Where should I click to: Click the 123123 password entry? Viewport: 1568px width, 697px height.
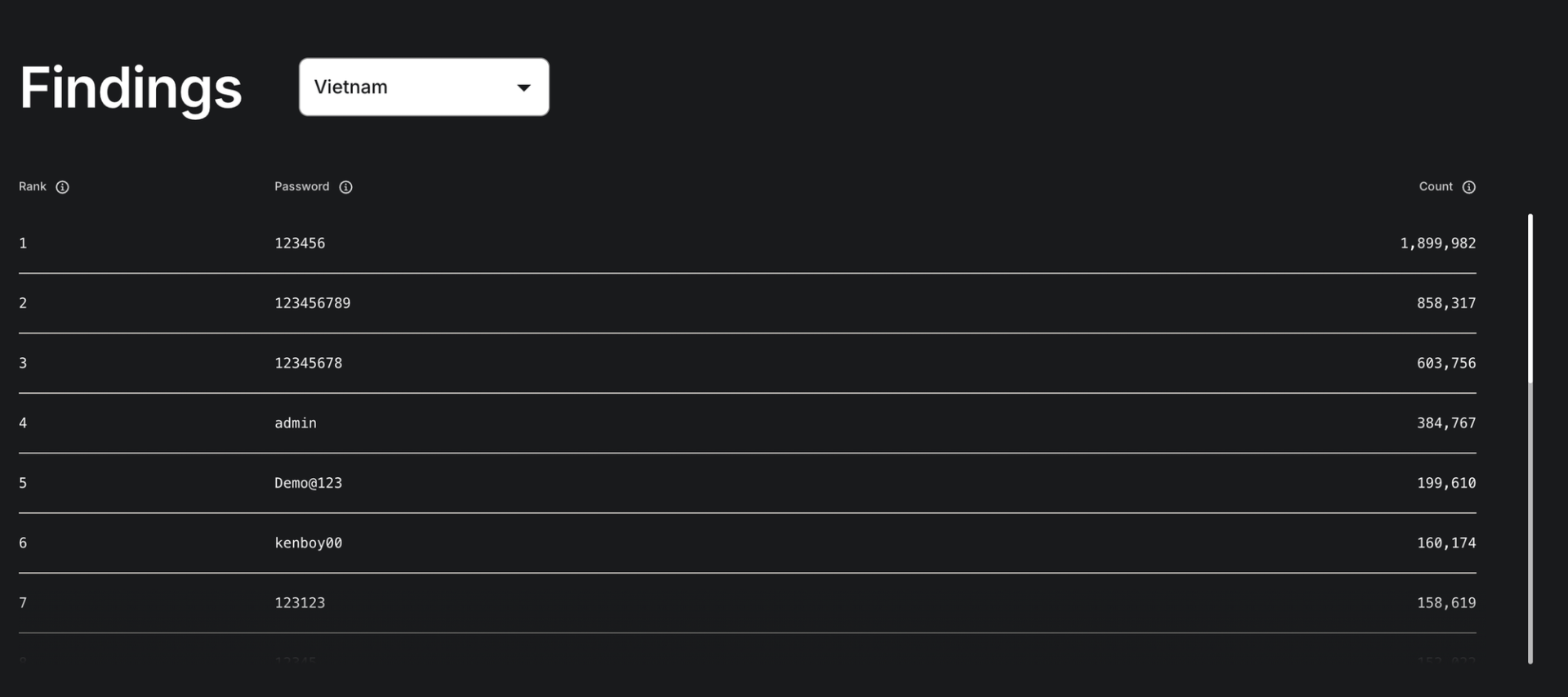300,603
